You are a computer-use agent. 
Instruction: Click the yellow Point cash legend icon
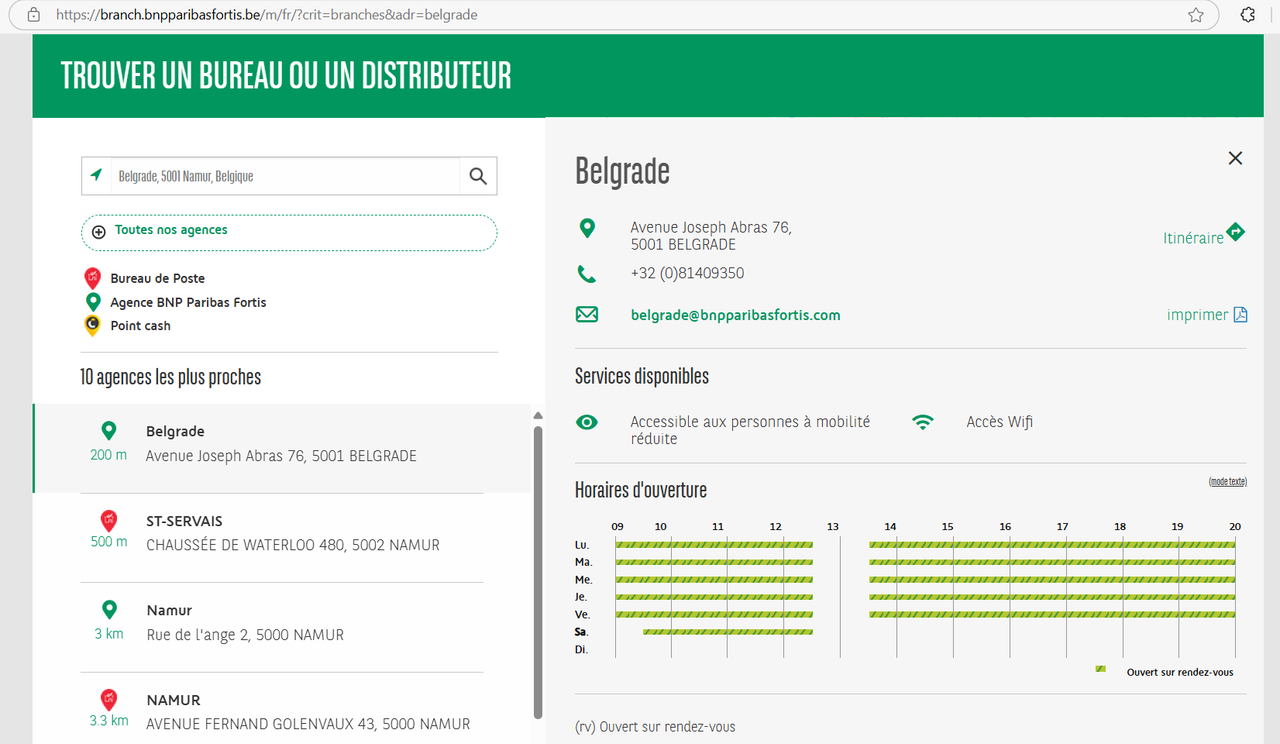92,325
